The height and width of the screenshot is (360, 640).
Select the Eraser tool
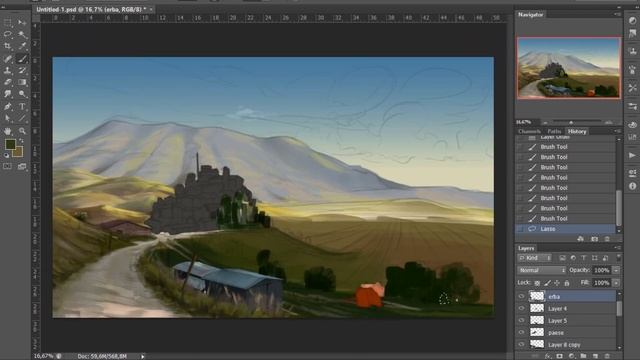coord(8,82)
